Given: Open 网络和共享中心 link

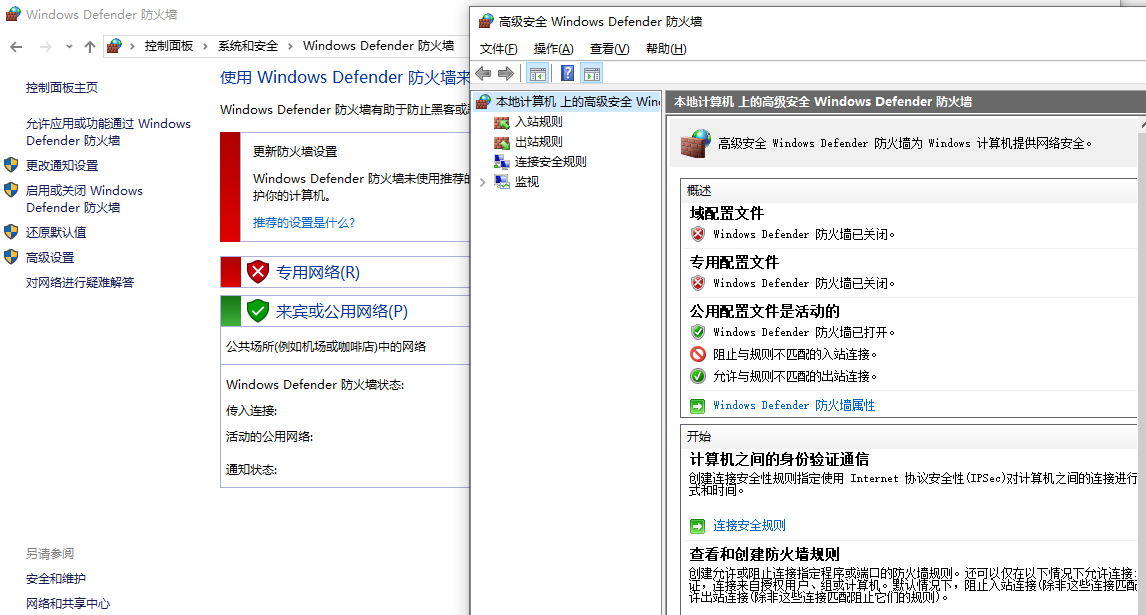Looking at the screenshot, I should coord(68,603).
